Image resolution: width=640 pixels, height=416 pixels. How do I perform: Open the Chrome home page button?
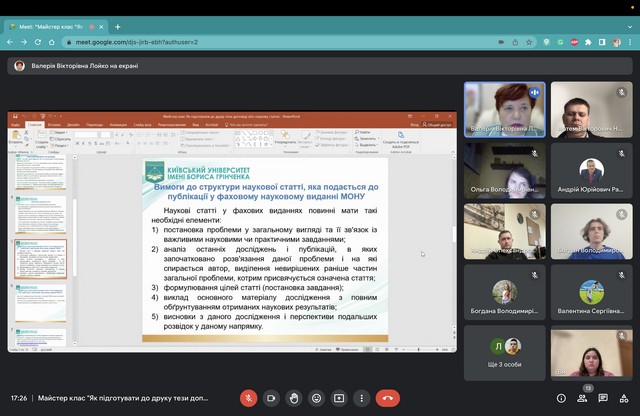(x=51, y=42)
